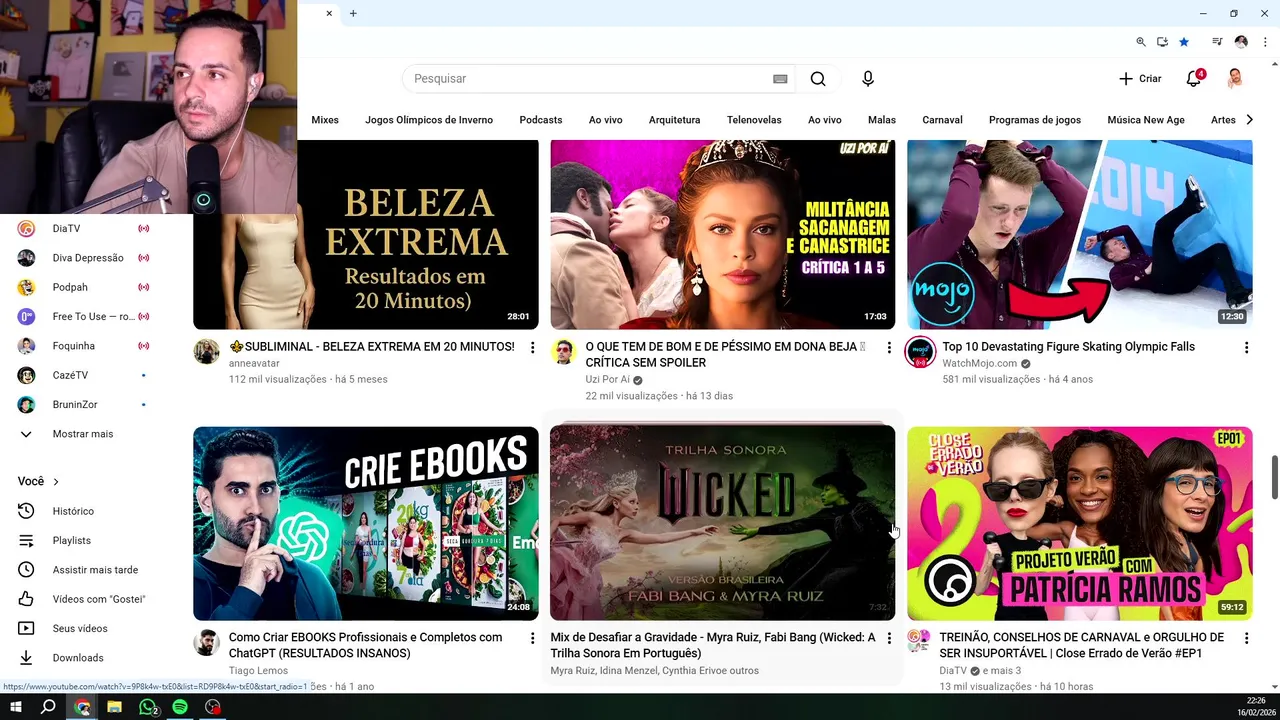Select the Malas filter chip
The height and width of the screenshot is (720, 1280).
(x=882, y=120)
